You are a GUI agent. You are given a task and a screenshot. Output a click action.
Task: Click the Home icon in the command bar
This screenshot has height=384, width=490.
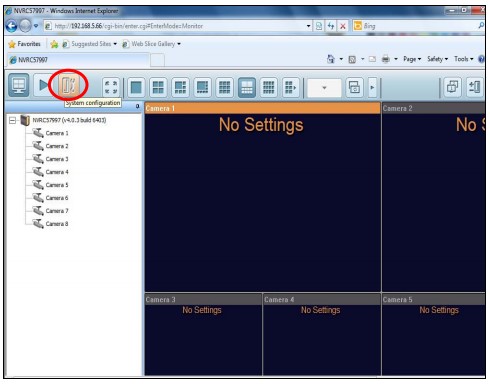[x=331, y=59]
